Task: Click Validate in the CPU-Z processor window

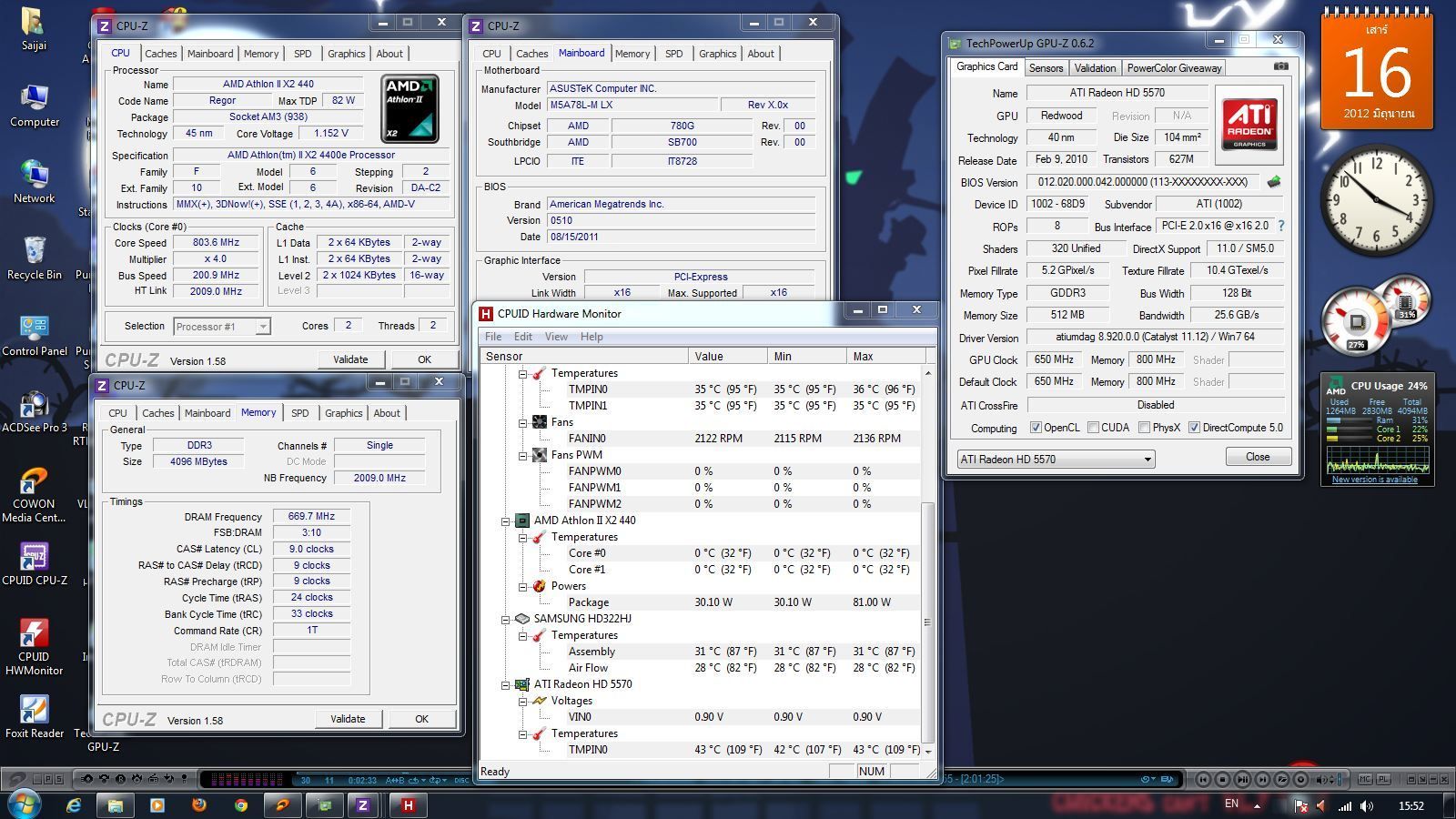Action: (350, 359)
